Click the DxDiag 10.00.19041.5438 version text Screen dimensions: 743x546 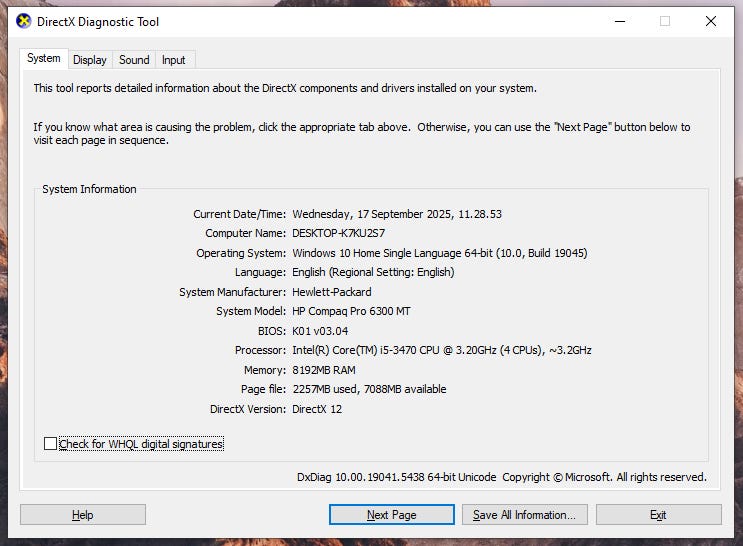tap(397, 477)
